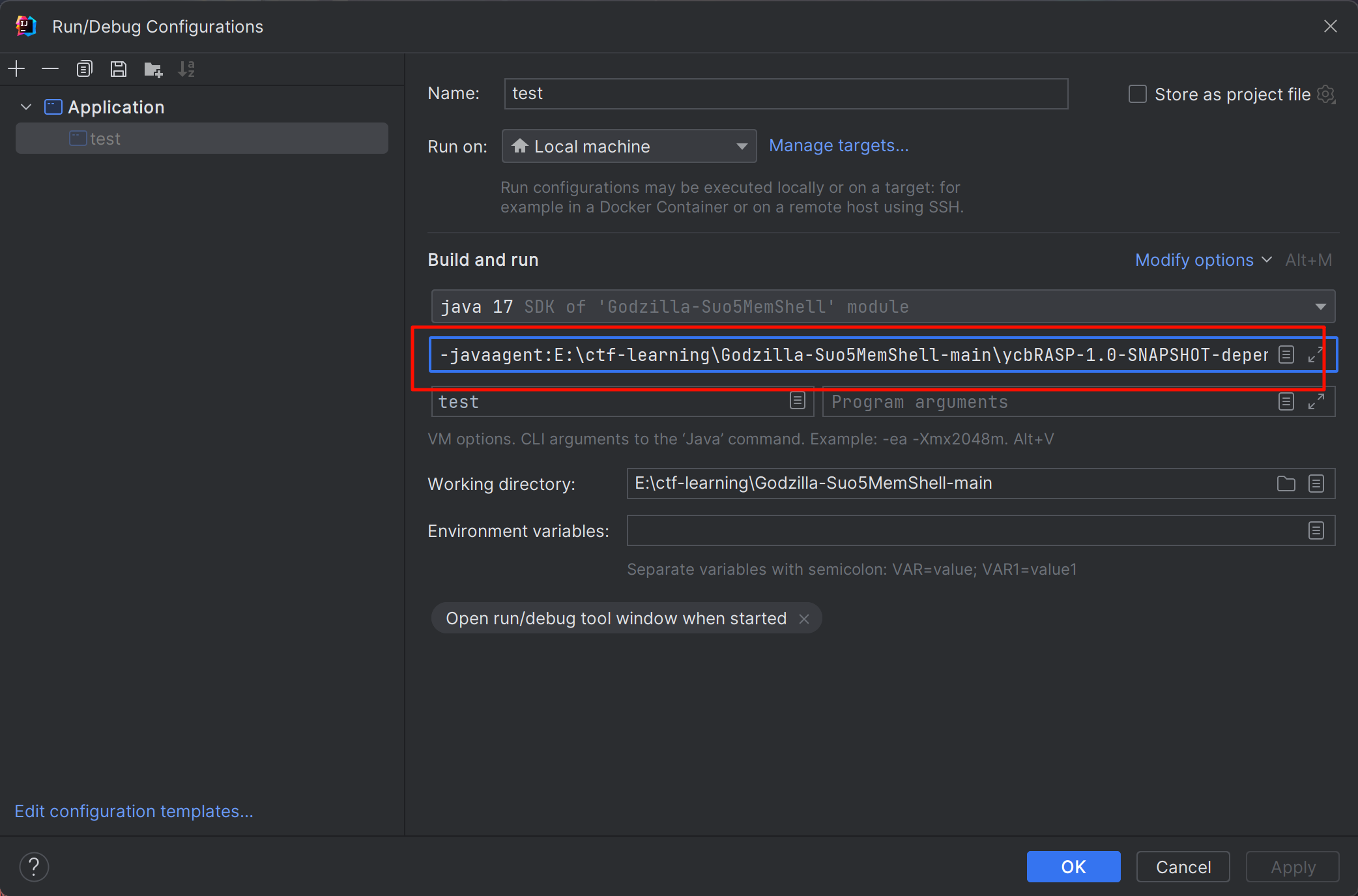Expand the VM options field
This screenshot has width=1358, height=896.
(x=1315, y=354)
